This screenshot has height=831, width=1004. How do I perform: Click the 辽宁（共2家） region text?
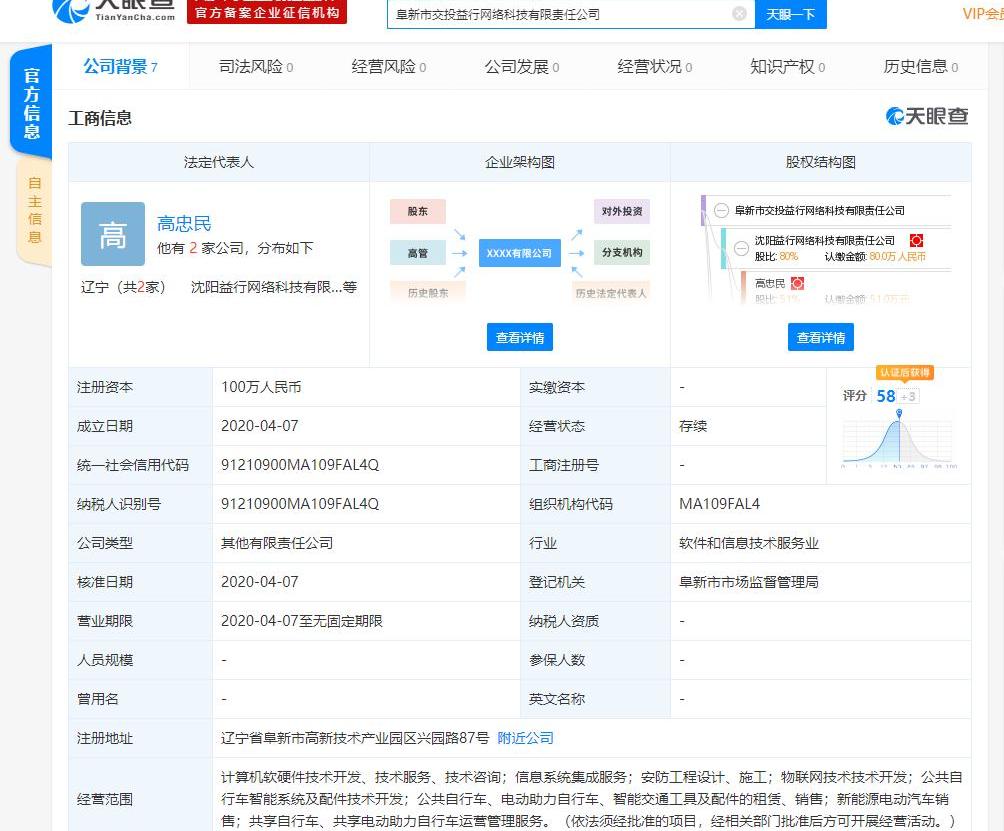[x=123, y=287]
